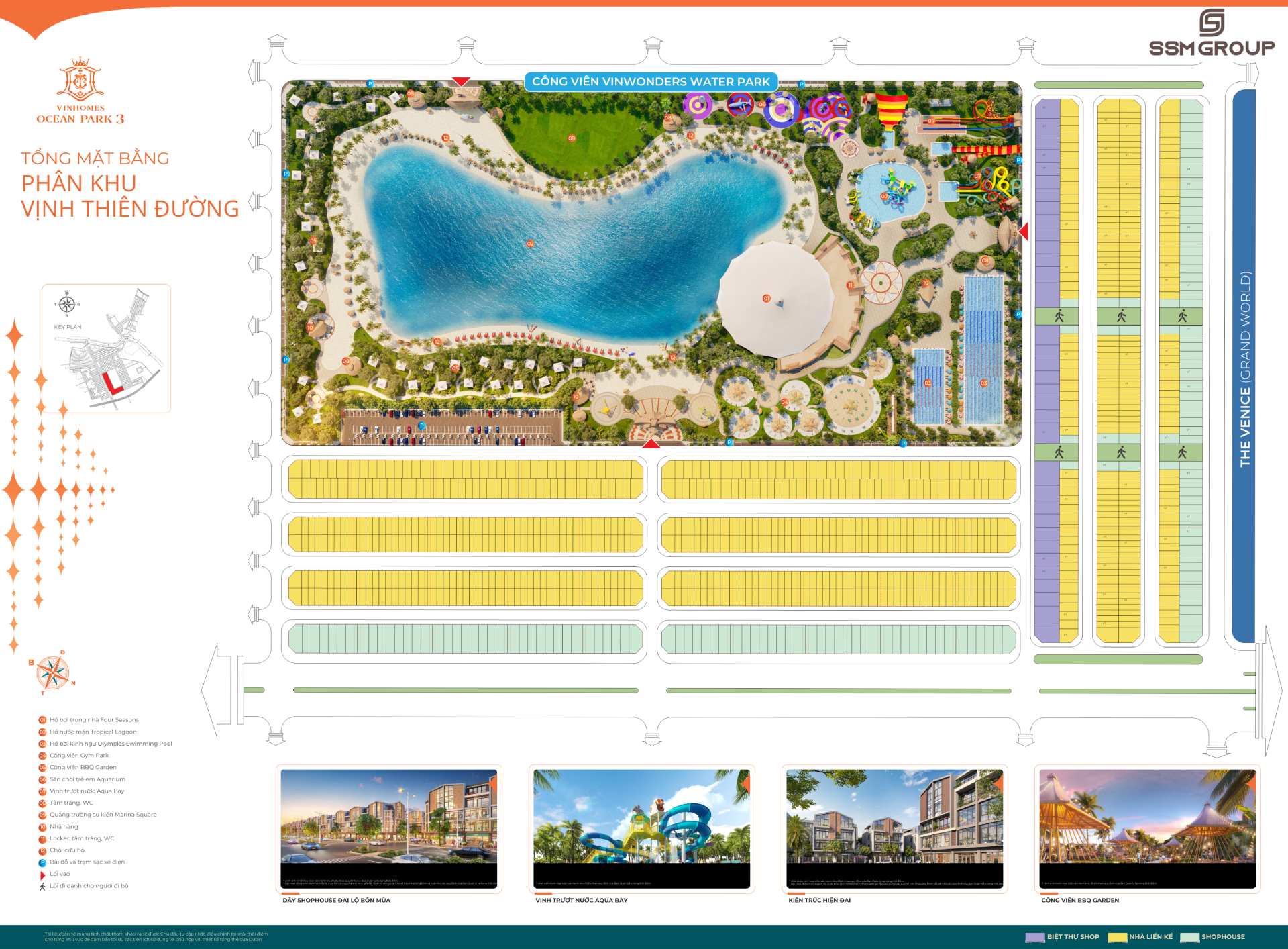Click the red entrance arrow below the water park
This screenshot has height=949, width=1288.
(651, 443)
